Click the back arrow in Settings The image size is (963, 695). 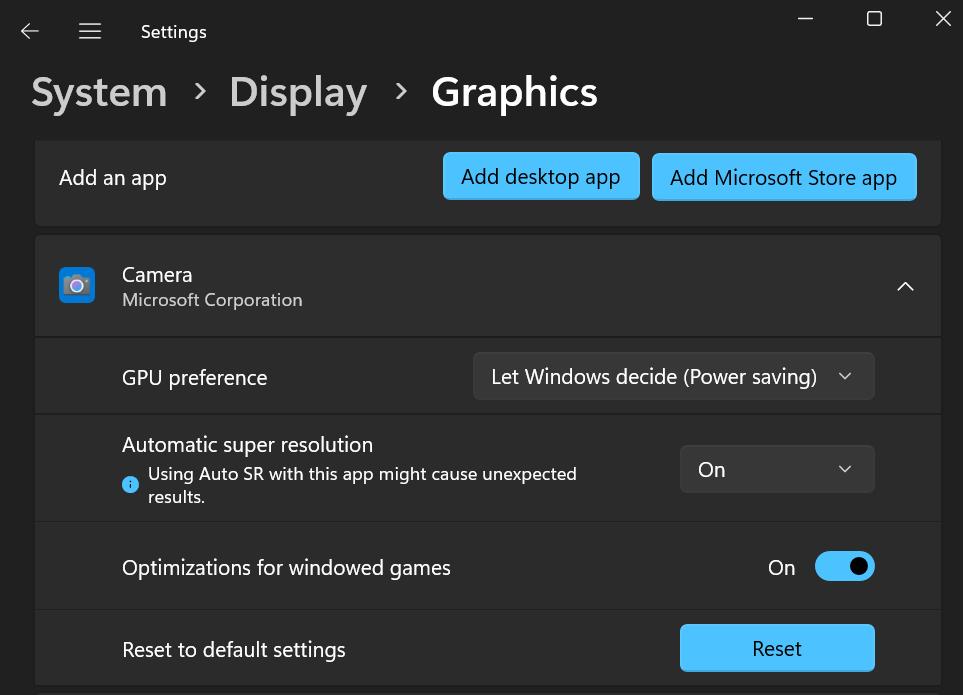pos(29,31)
